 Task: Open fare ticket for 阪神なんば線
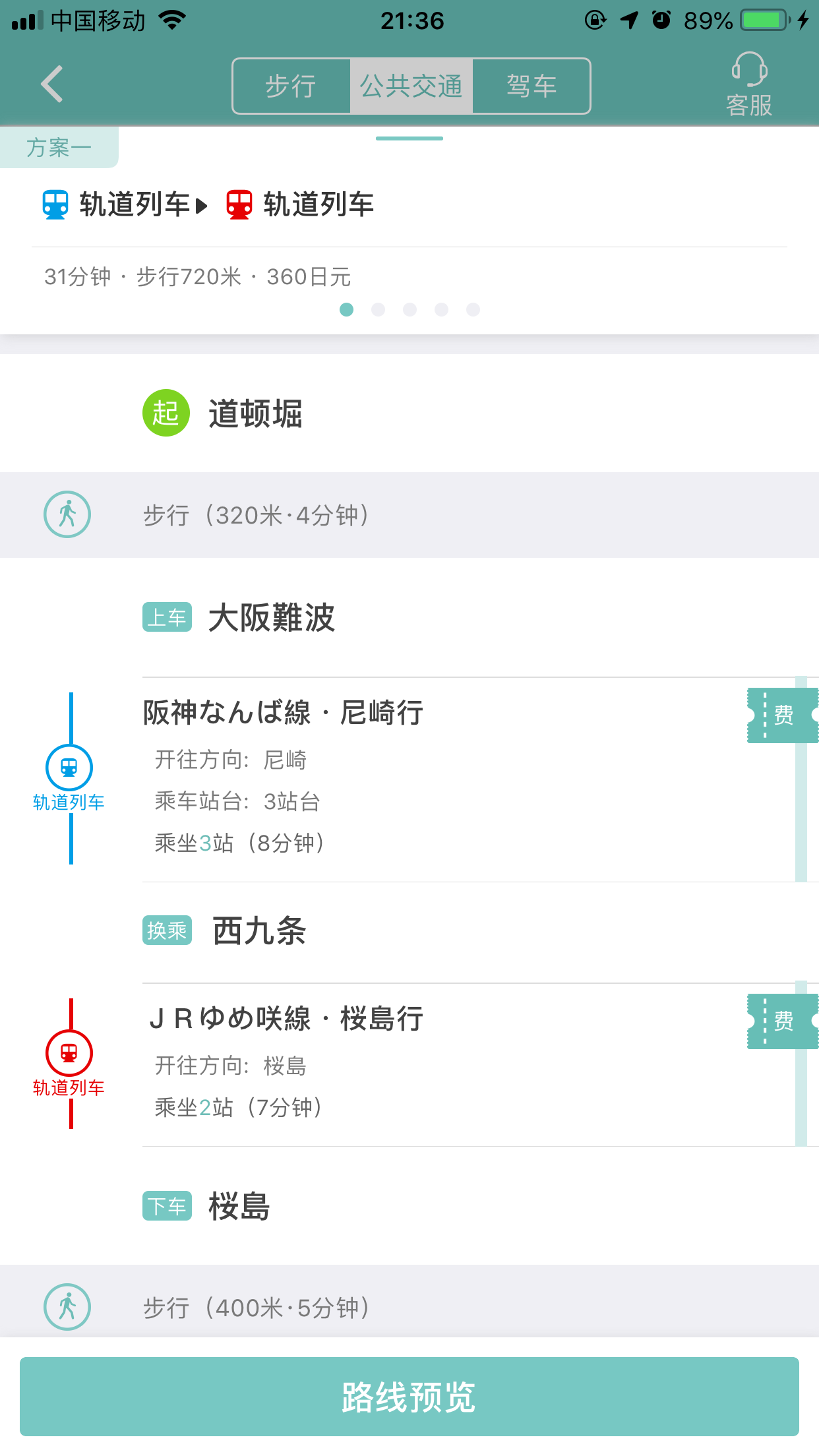point(782,715)
